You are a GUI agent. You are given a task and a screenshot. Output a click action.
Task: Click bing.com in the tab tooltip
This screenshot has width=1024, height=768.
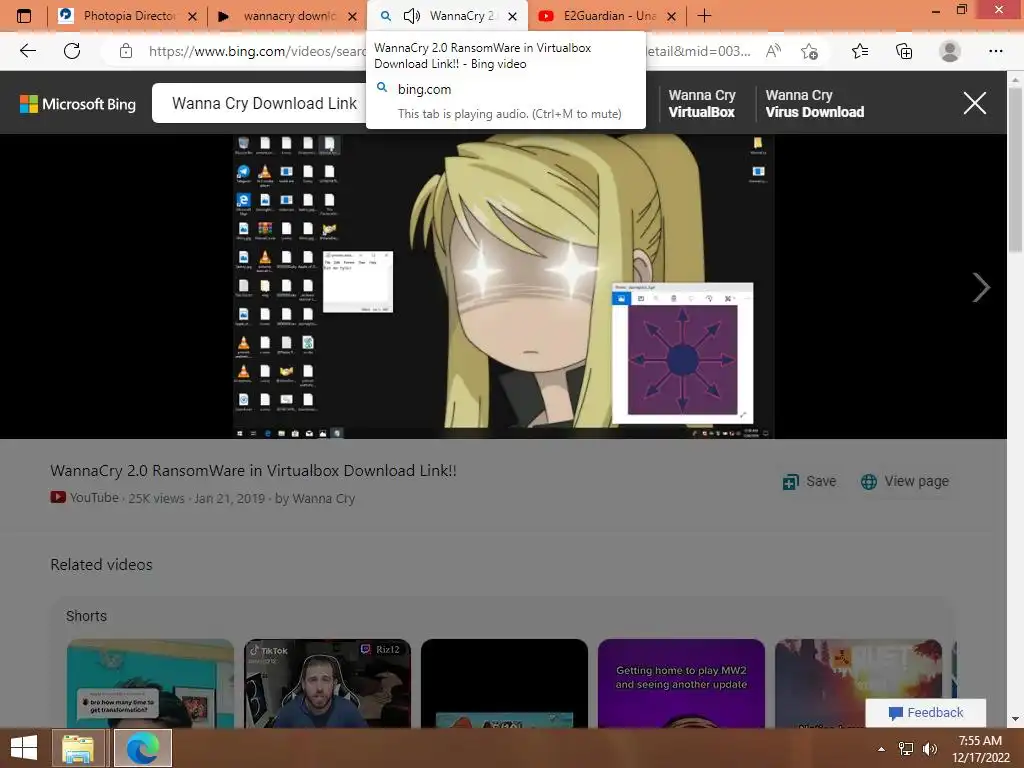click(424, 89)
